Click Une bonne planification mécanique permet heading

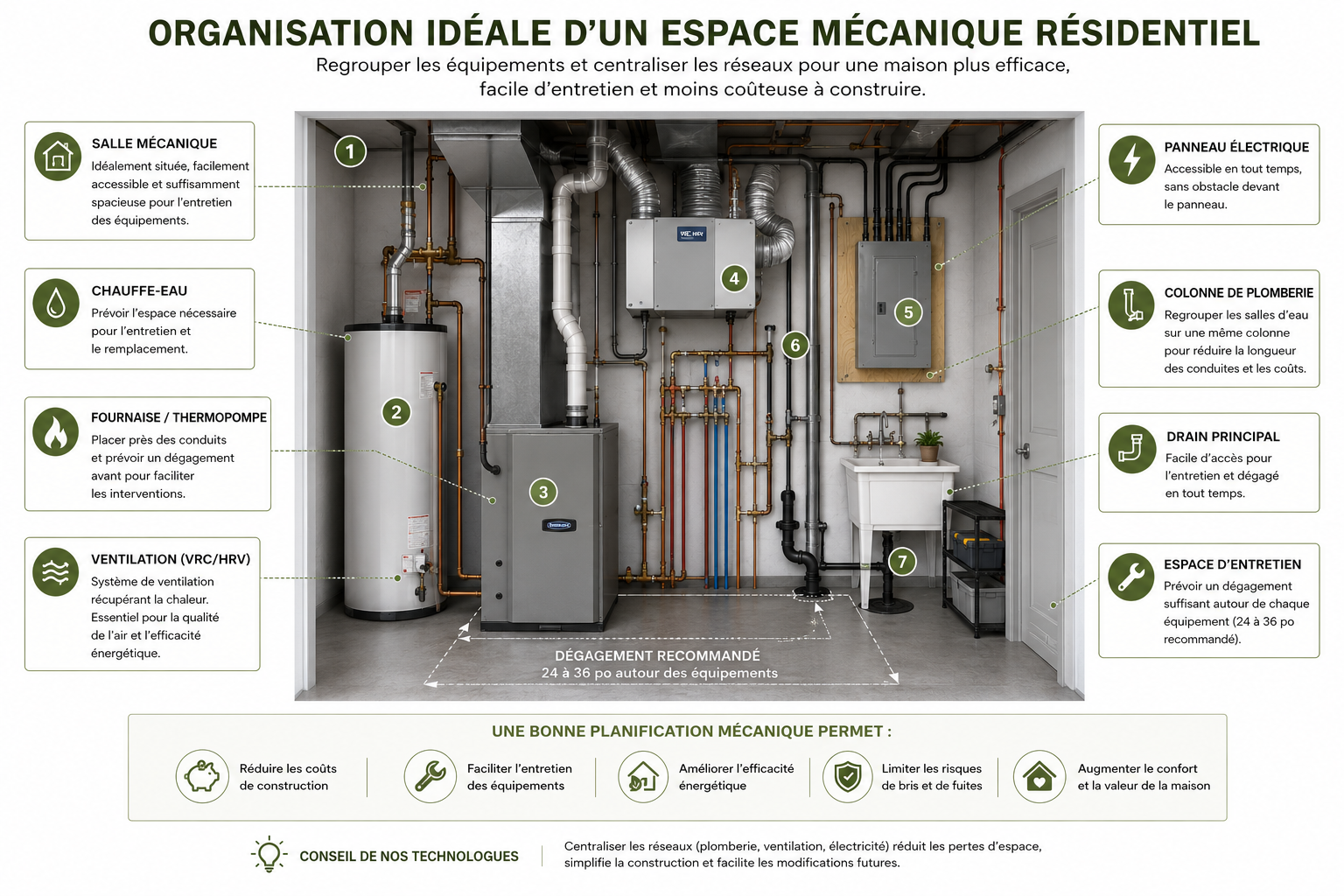(x=691, y=731)
